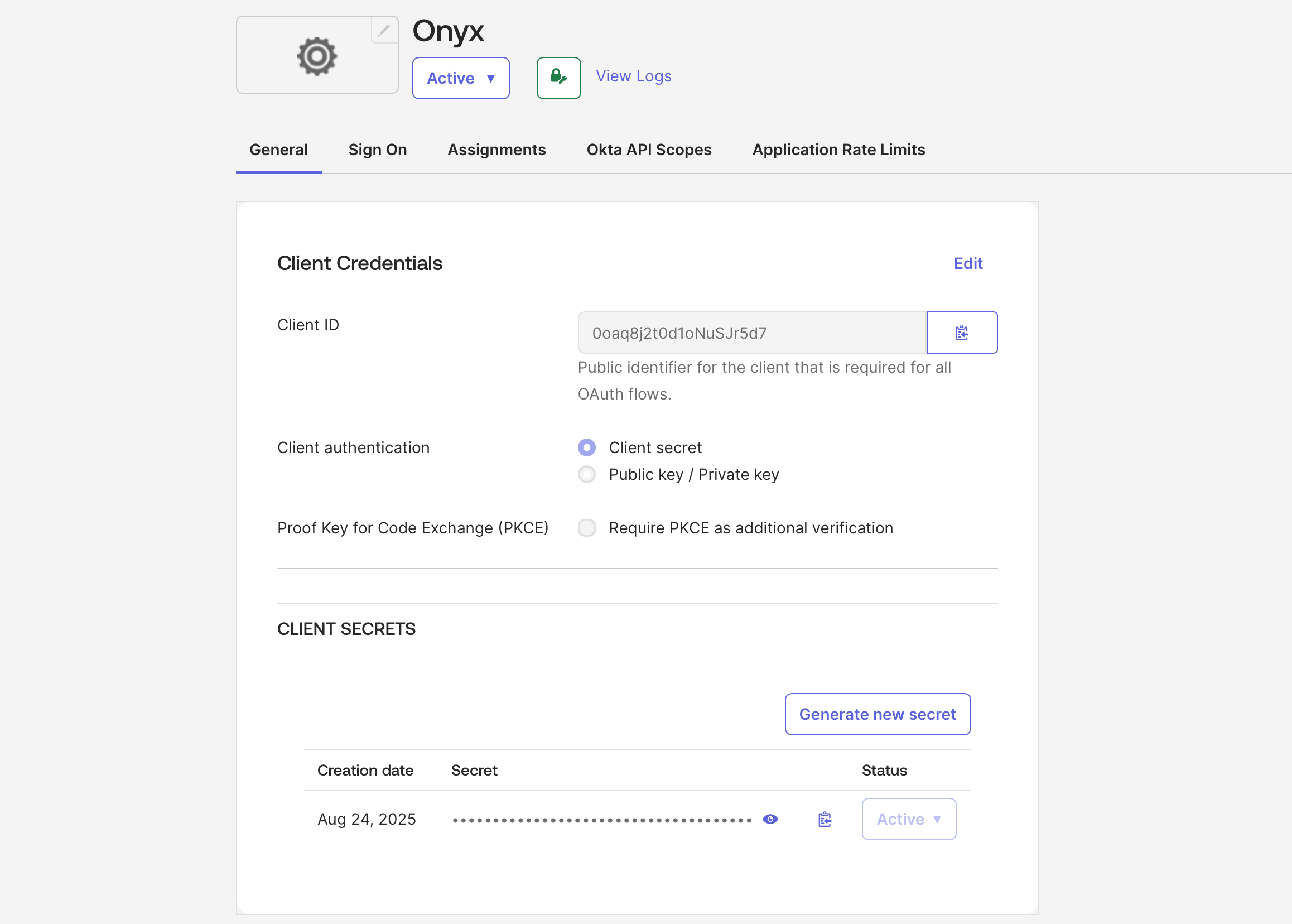
Task: Select Public key / Private key authentication
Action: [x=586, y=474]
